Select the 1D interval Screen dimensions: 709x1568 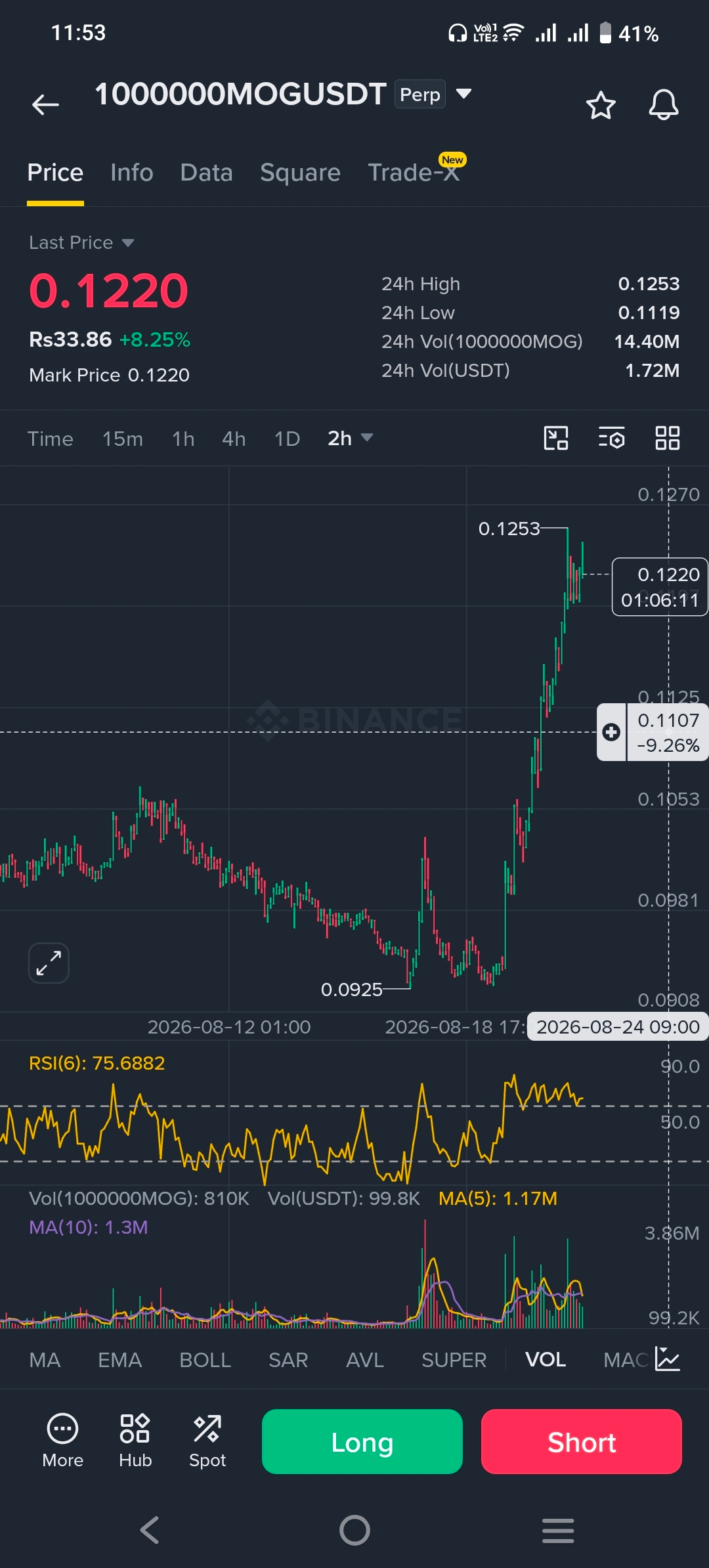pyautogui.click(x=287, y=439)
